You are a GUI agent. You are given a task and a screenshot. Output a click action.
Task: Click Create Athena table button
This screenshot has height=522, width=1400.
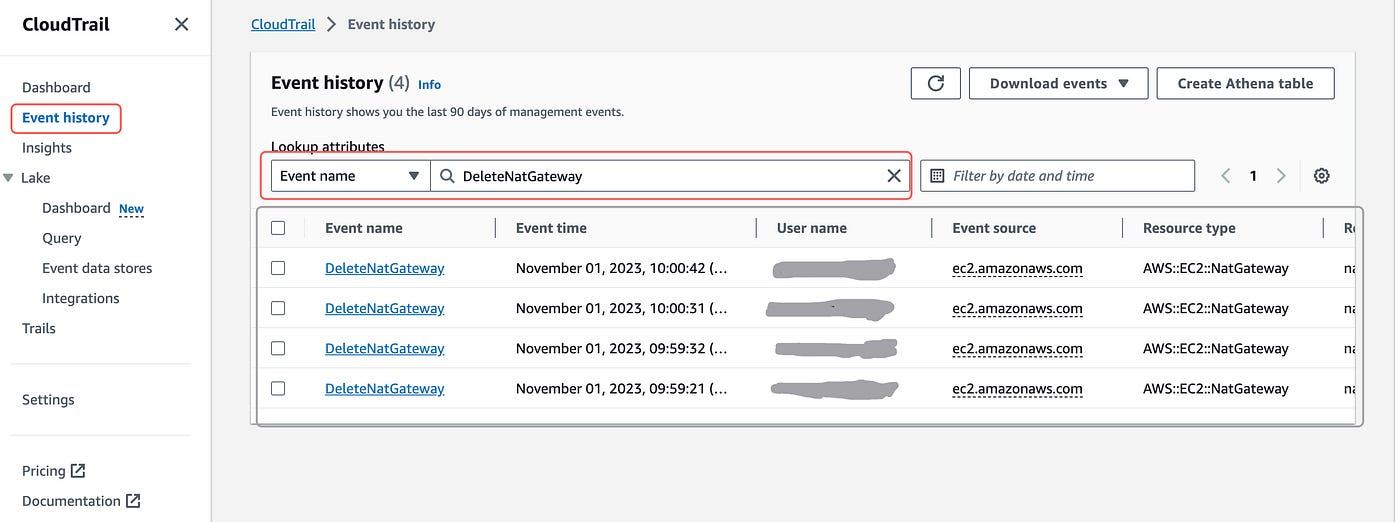pyautogui.click(x=1245, y=84)
